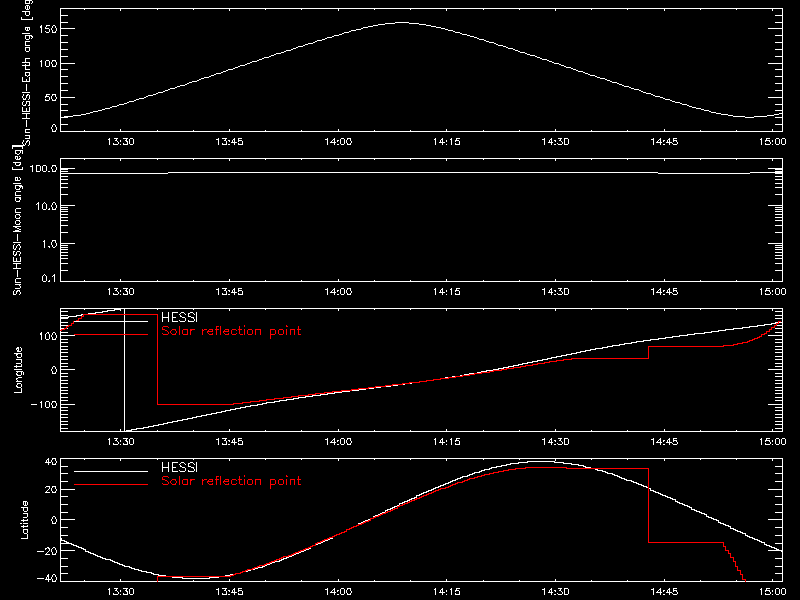Click the white HESSI legend line in Latitude plot
Screen dimensions: 800x600
[111, 471]
